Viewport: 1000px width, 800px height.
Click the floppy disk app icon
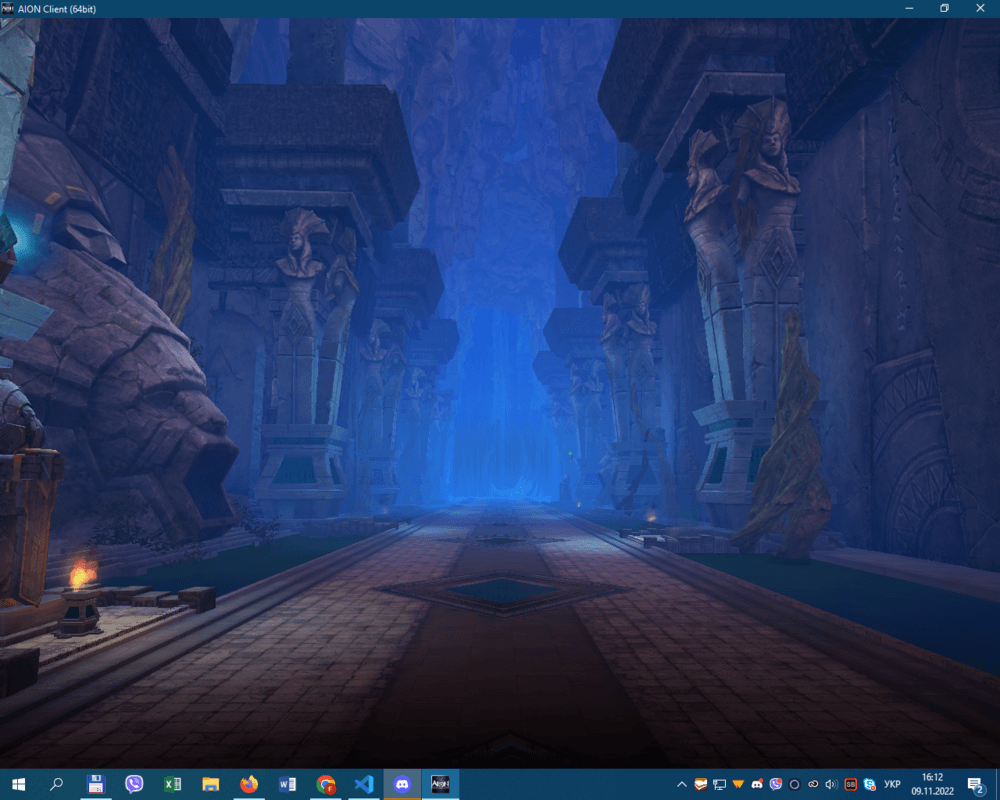[x=96, y=784]
